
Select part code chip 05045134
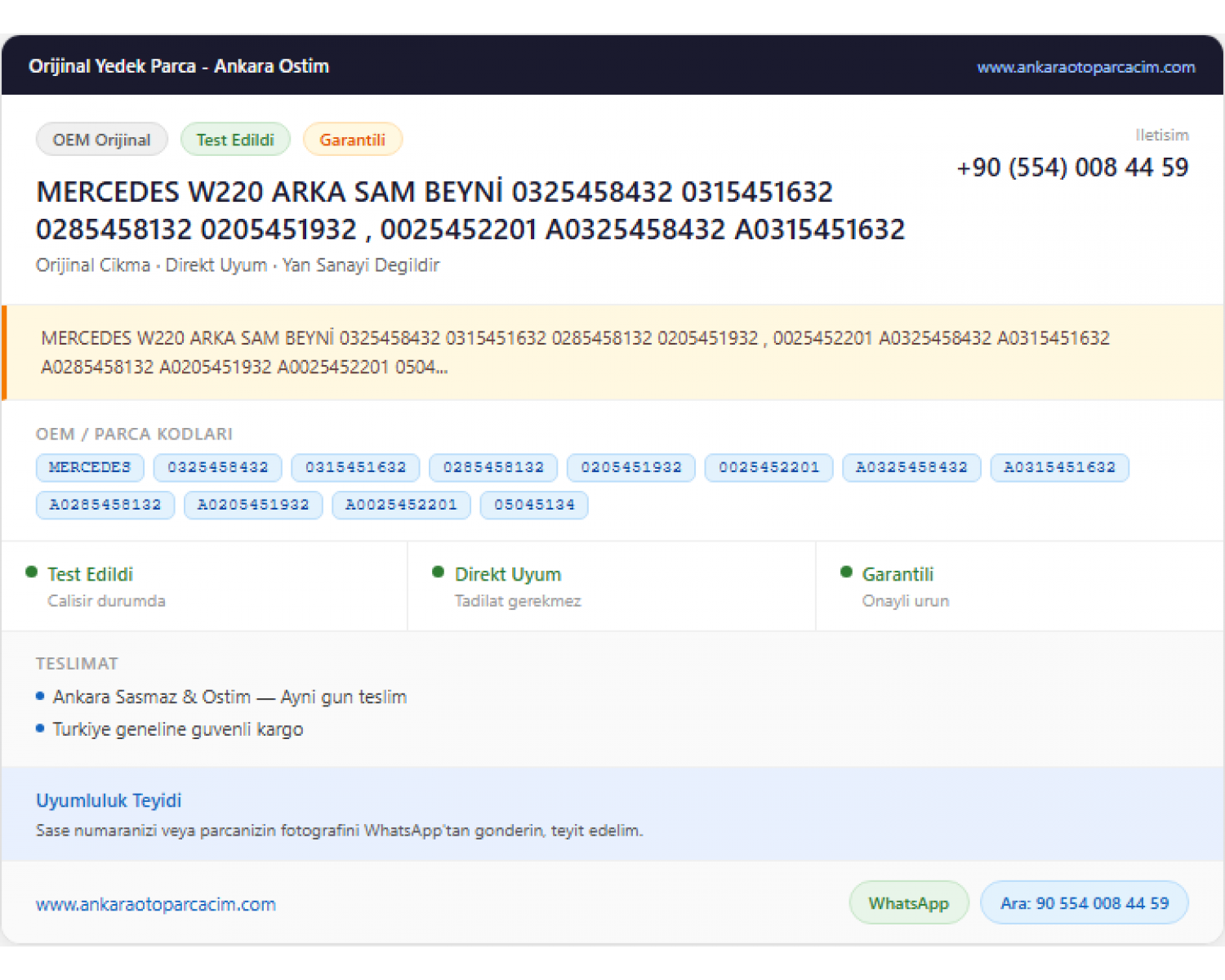coord(534,505)
